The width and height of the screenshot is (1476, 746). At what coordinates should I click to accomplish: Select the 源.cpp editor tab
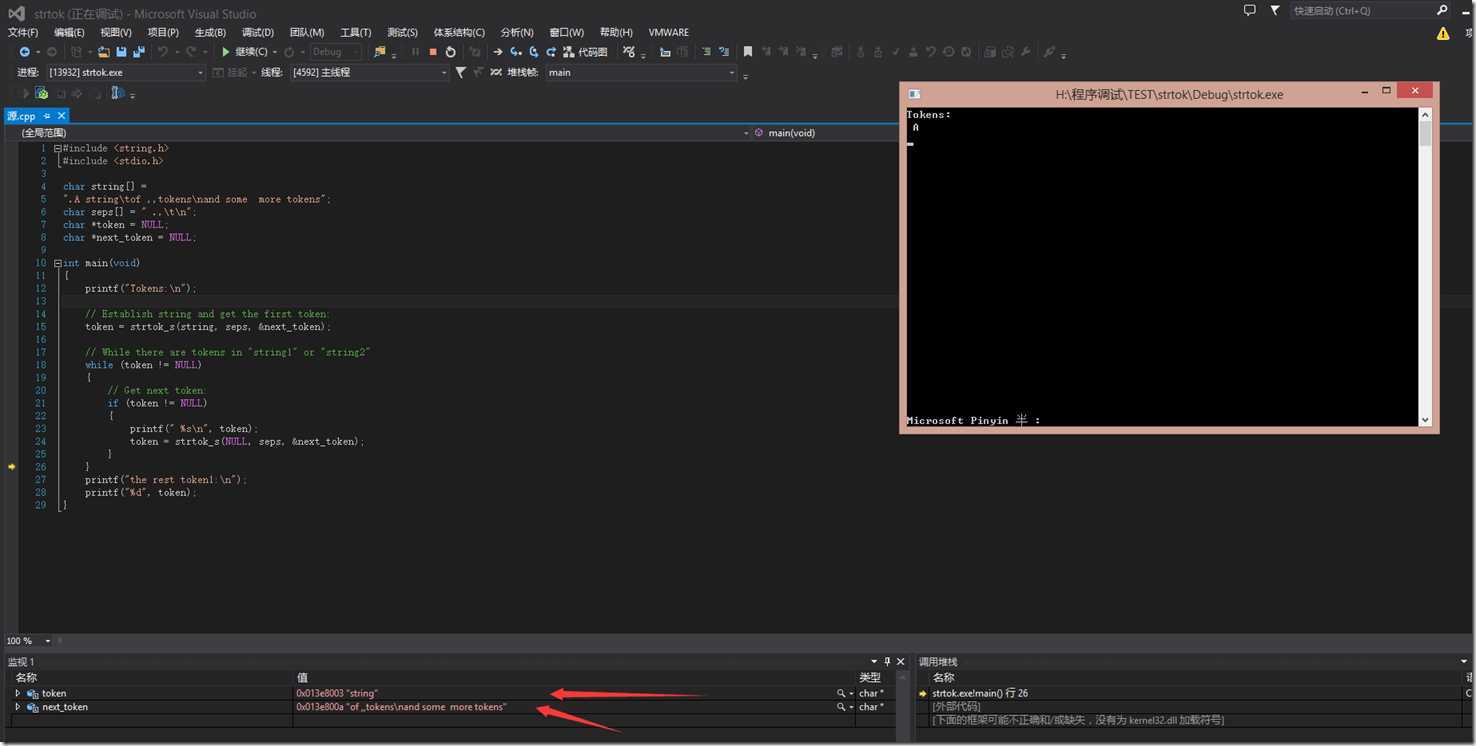click(x=20, y=116)
